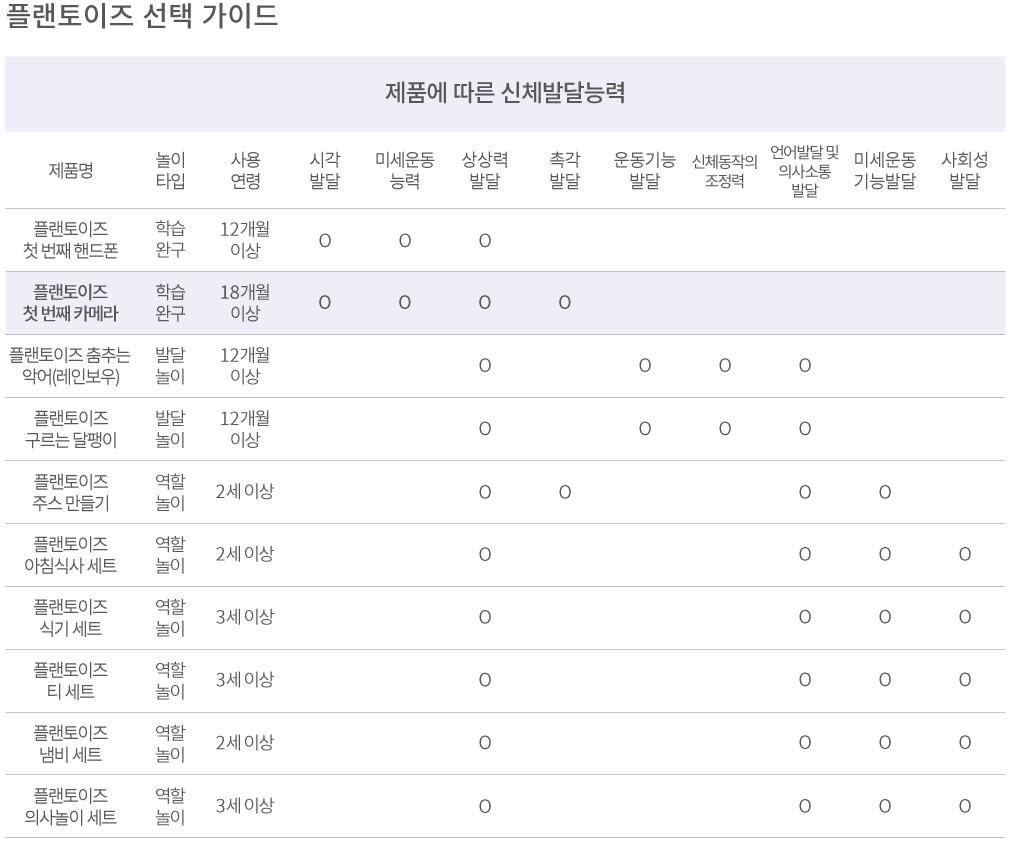Click '학습 완구' in the 첫 번째 카메라 row
This screenshot has width=1010, height=846.
[171, 303]
